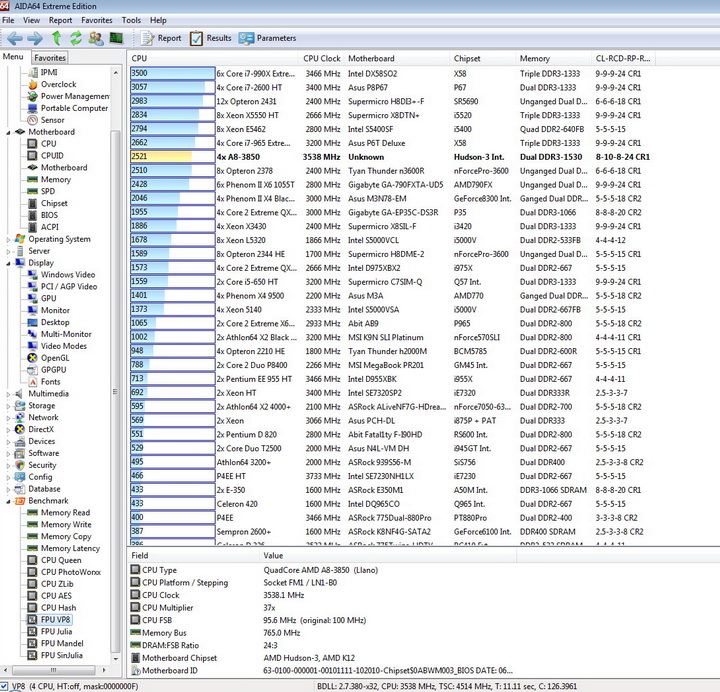Click the Field column header
This screenshot has height=692, width=720.
(193, 555)
